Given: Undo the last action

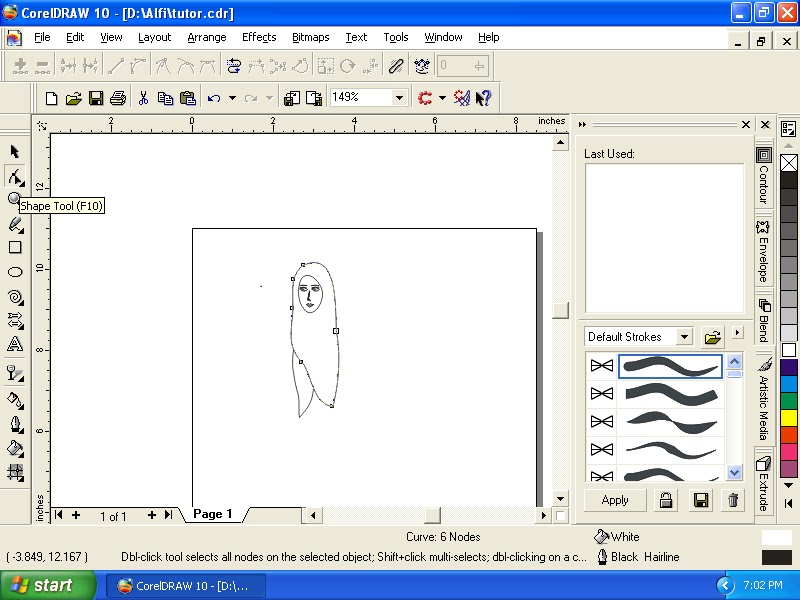Looking at the screenshot, I should pos(214,97).
